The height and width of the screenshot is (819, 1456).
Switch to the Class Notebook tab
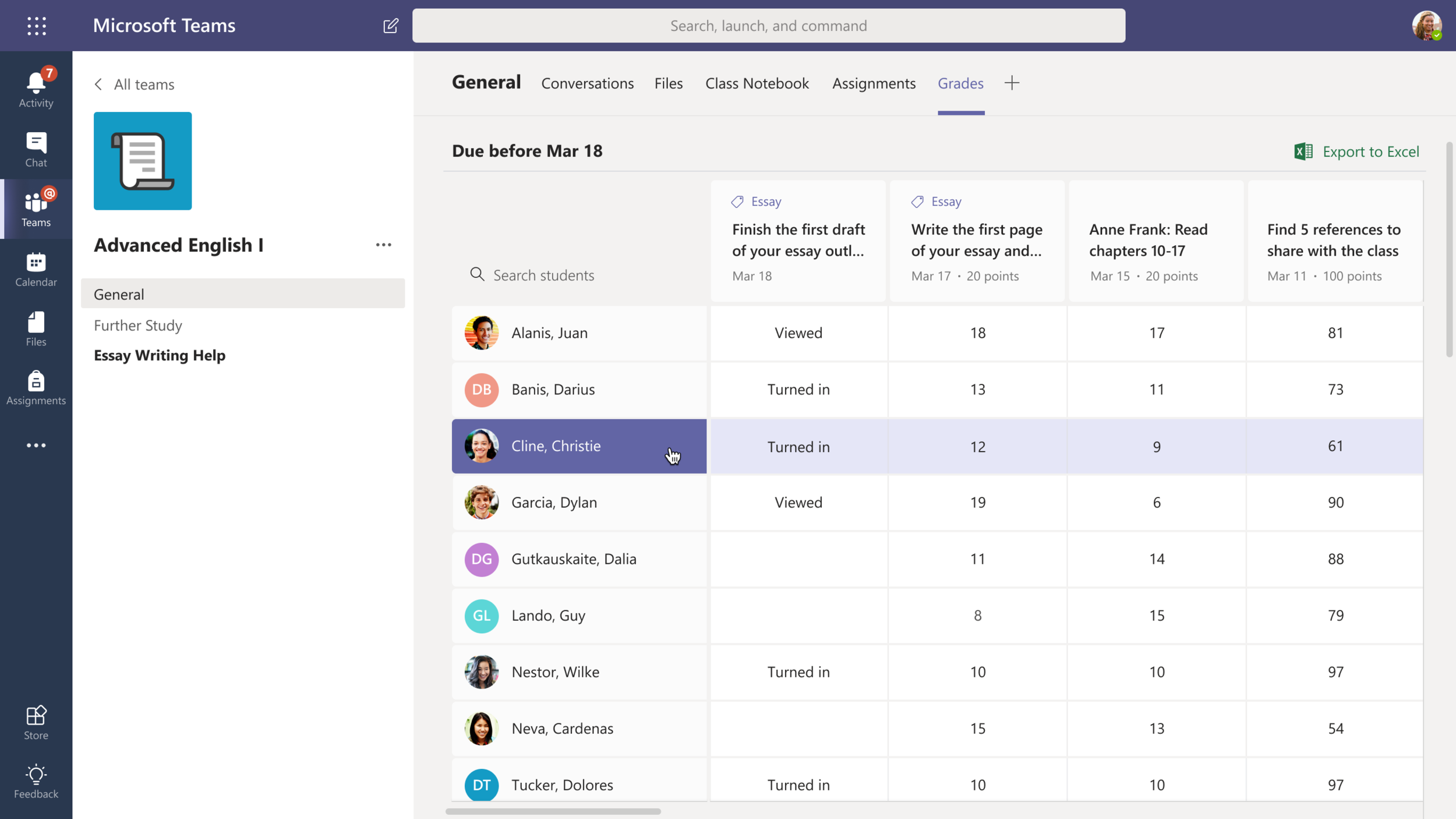click(x=757, y=83)
